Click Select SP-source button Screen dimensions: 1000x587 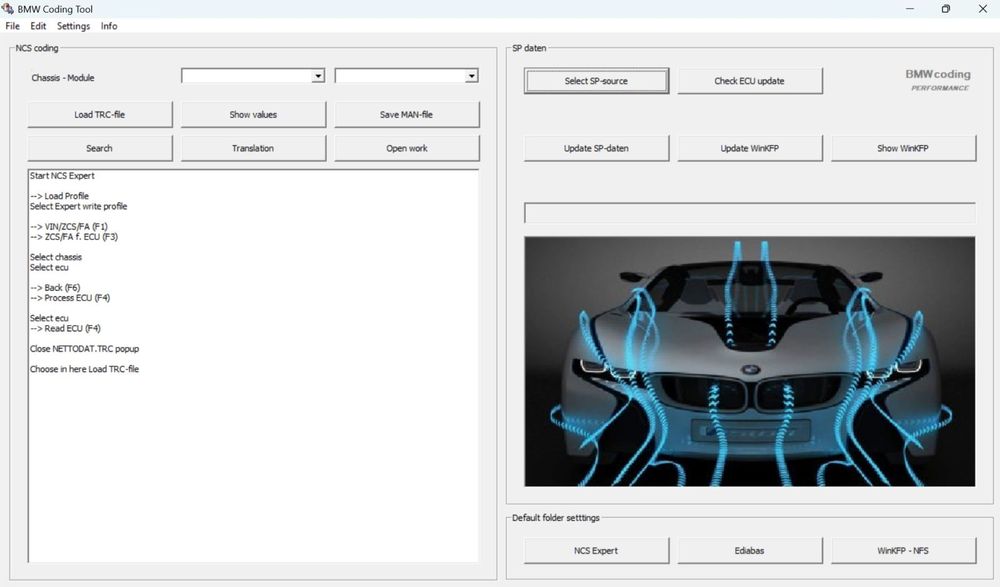coord(596,81)
